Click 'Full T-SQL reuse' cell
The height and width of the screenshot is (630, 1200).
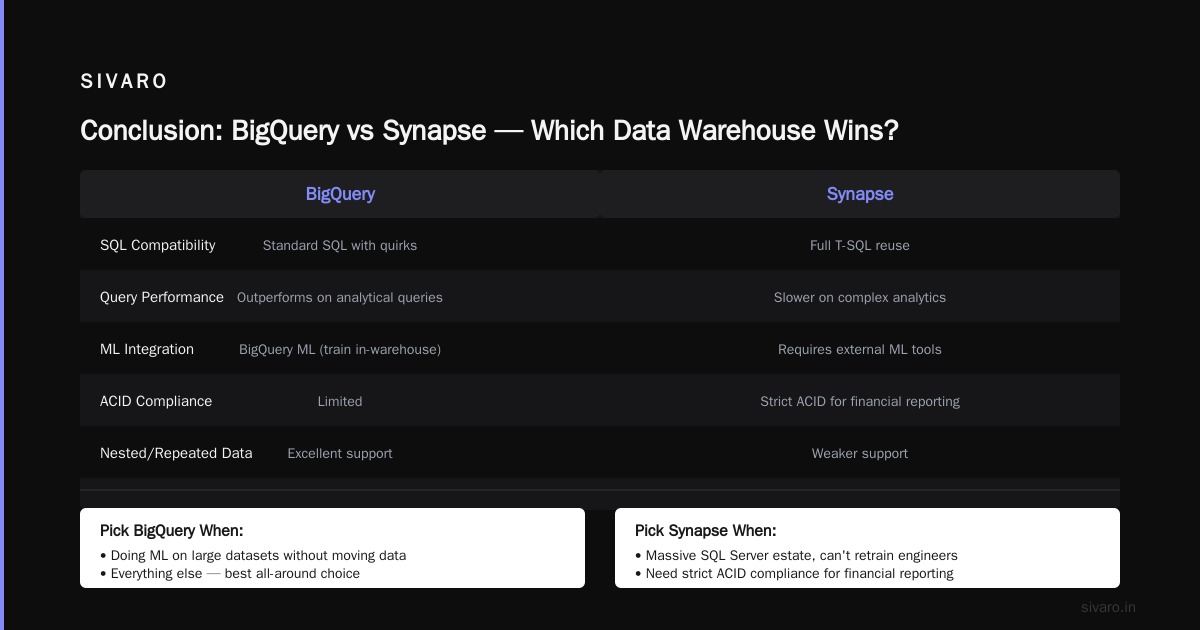(x=860, y=245)
